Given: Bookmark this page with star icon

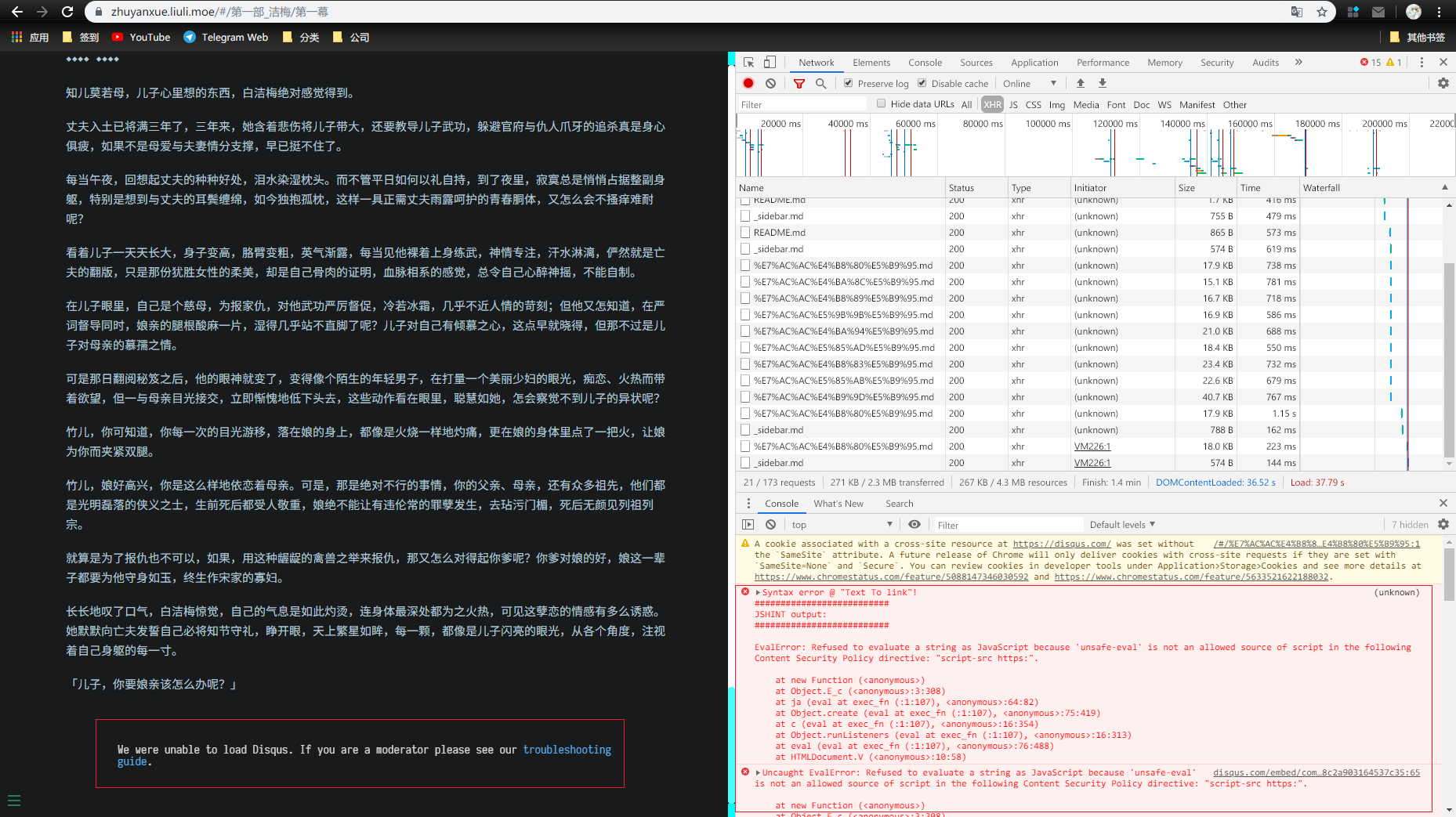Looking at the screenshot, I should pyautogui.click(x=1322, y=12).
